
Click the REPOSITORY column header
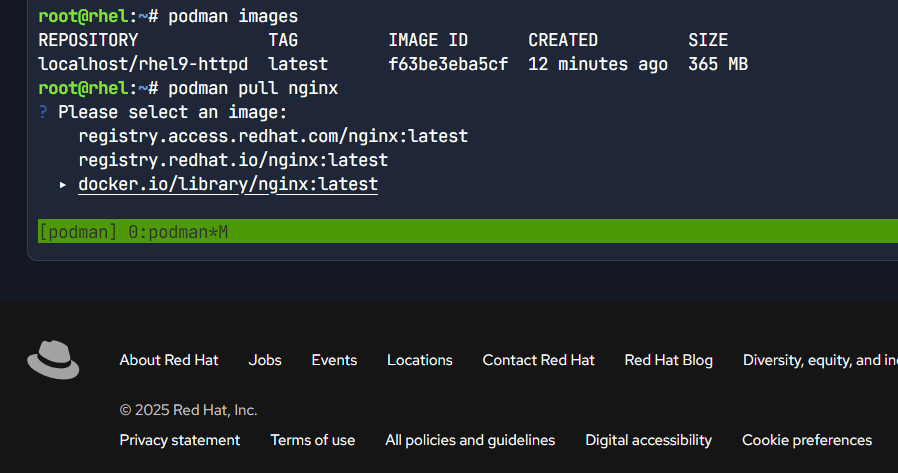pos(88,40)
